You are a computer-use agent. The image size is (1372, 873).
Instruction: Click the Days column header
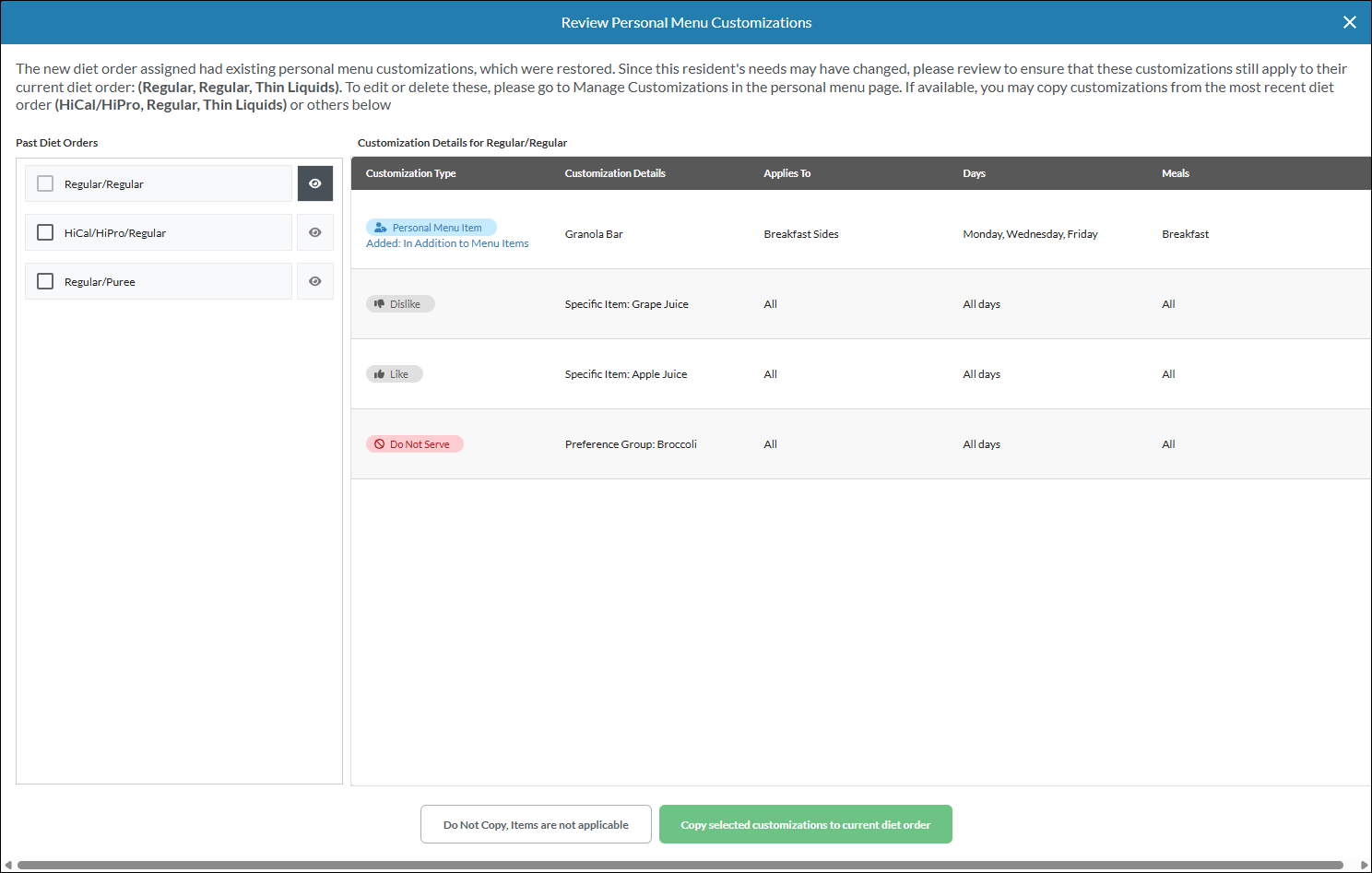click(975, 173)
